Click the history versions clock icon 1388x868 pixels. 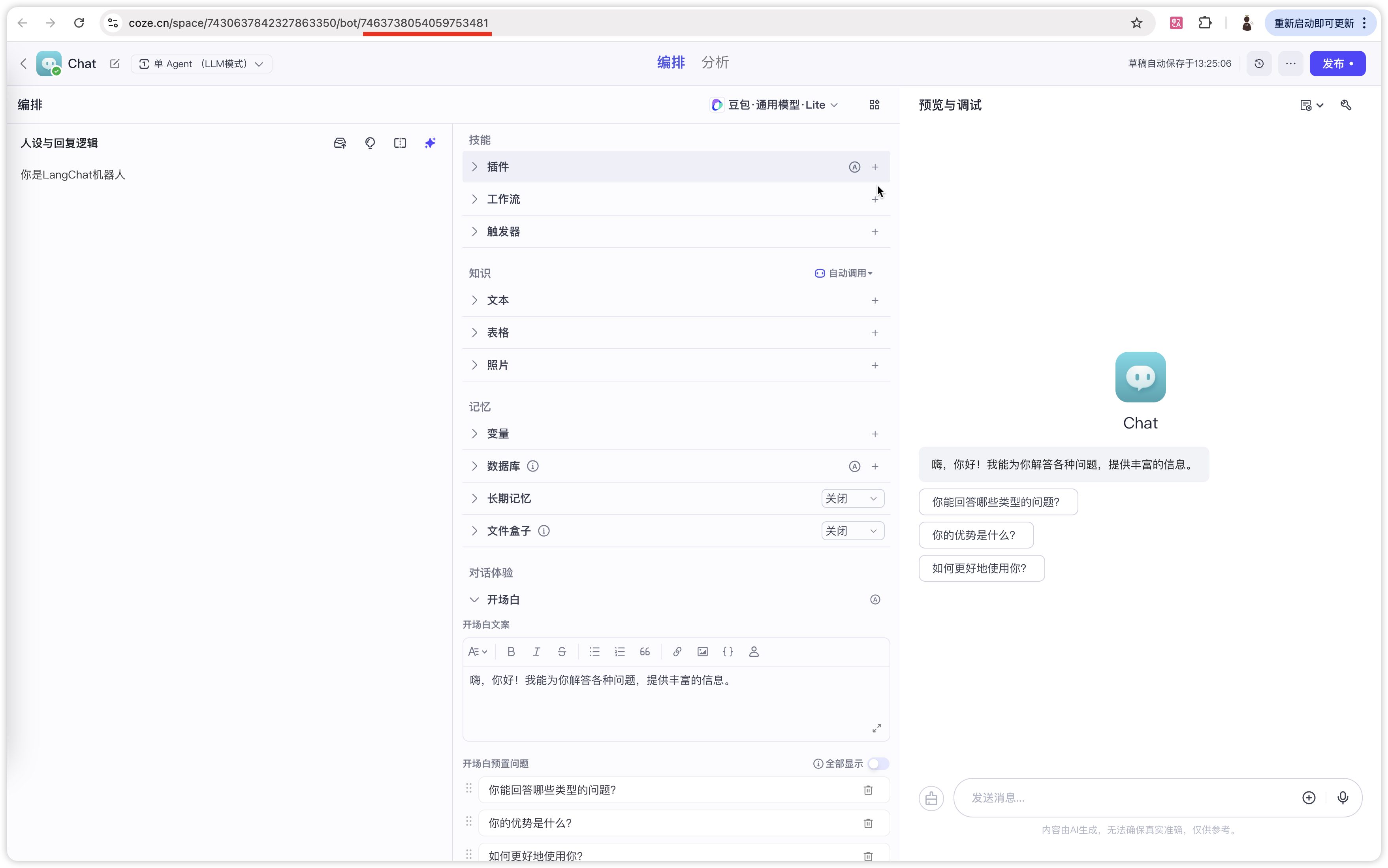pyautogui.click(x=1259, y=64)
